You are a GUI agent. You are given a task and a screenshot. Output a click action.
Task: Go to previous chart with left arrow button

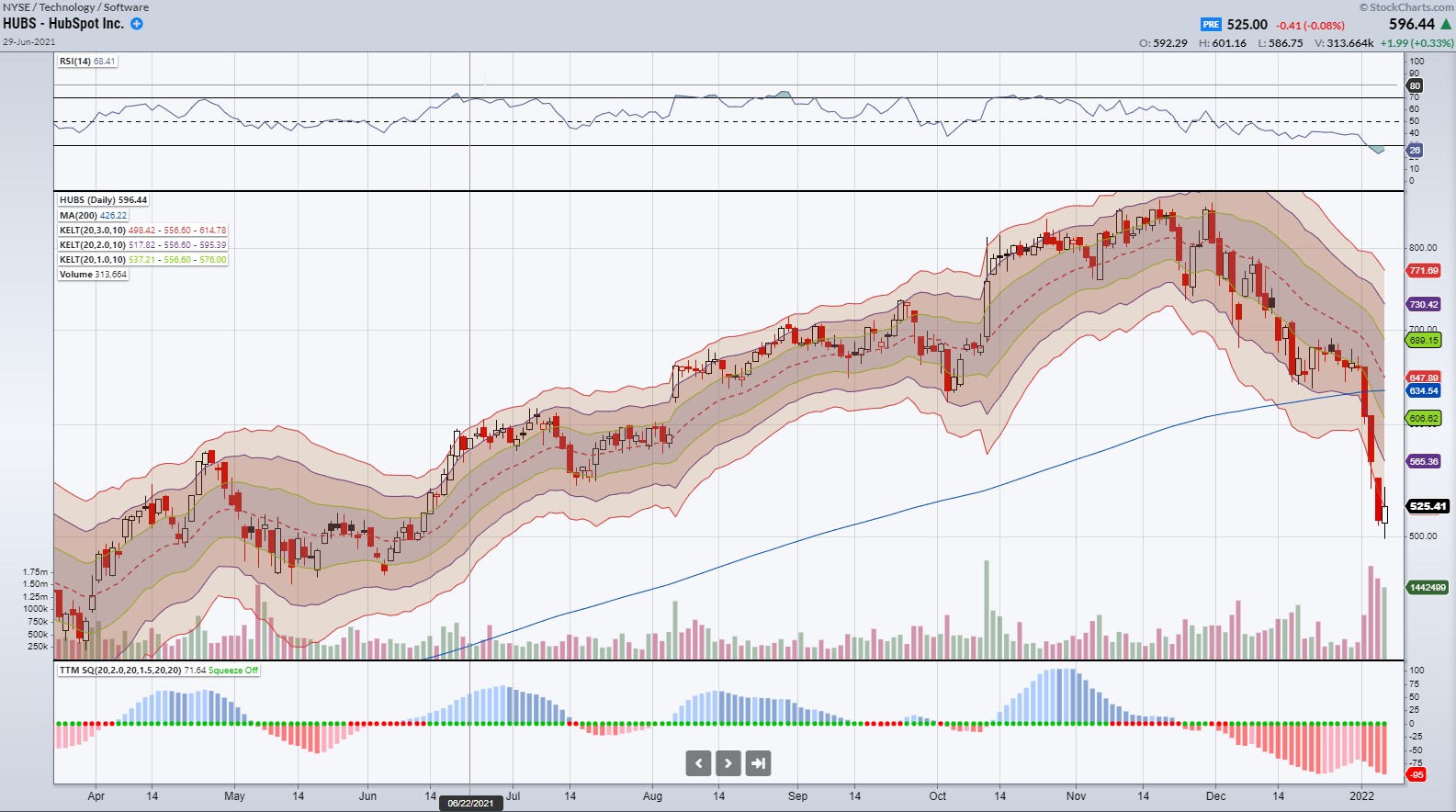[698, 763]
